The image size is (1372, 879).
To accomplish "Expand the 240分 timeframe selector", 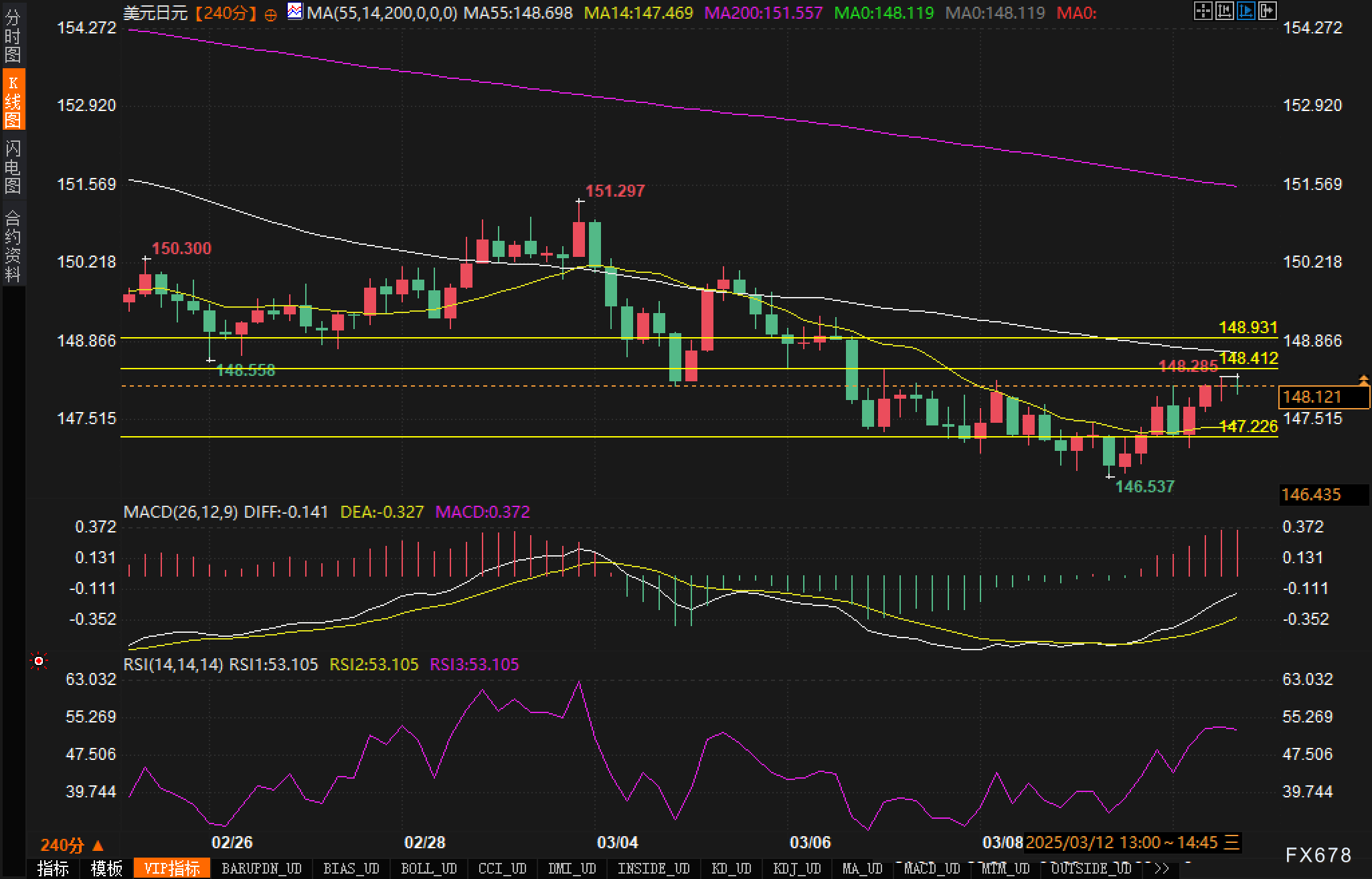I will coord(72,845).
